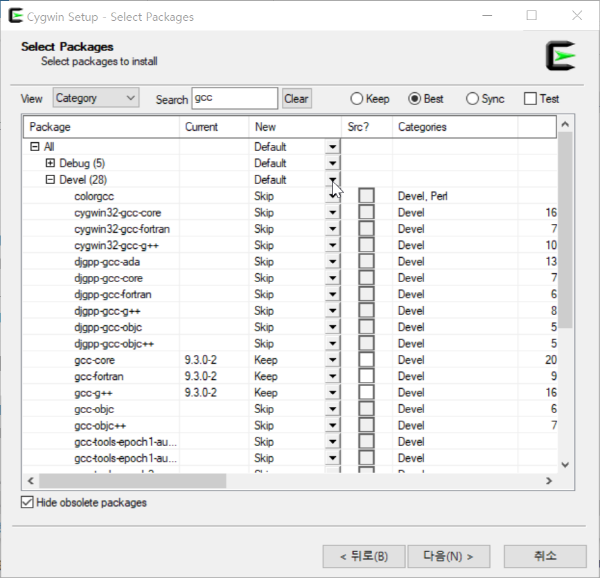Select the colorgcc package row
The width and height of the screenshot is (600, 578).
[290, 196]
